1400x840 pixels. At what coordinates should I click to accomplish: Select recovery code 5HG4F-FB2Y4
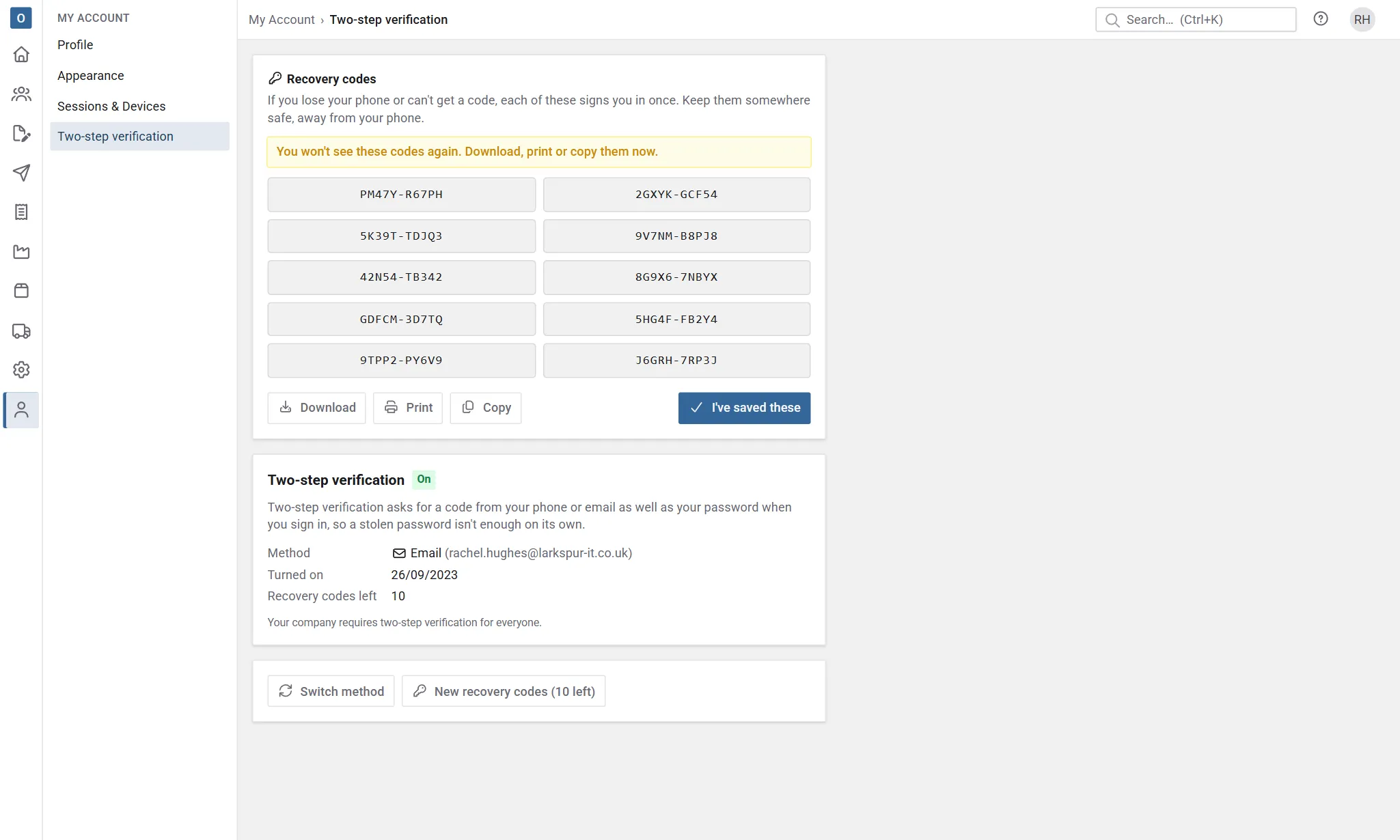pyautogui.click(x=676, y=320)
